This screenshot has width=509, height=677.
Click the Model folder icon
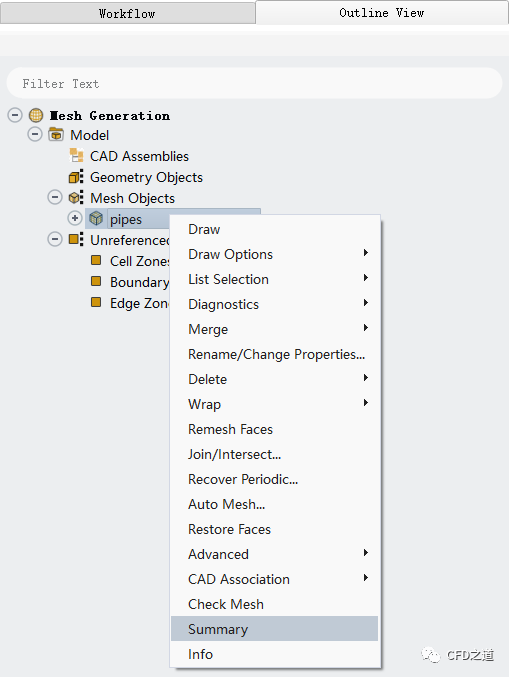point(56,135)
